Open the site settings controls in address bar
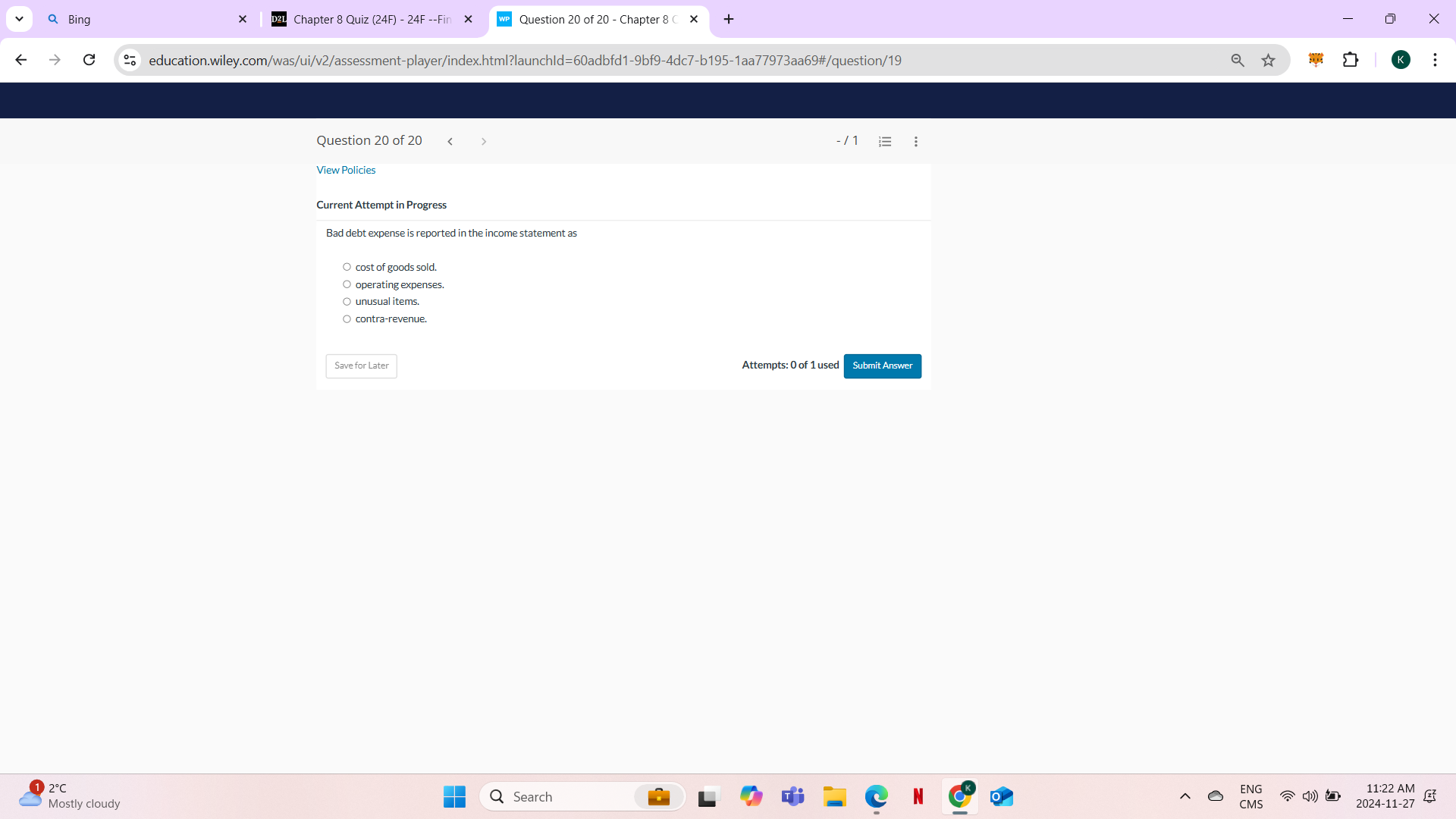The width and height of the screenshot is (1456, 819). 129,60
